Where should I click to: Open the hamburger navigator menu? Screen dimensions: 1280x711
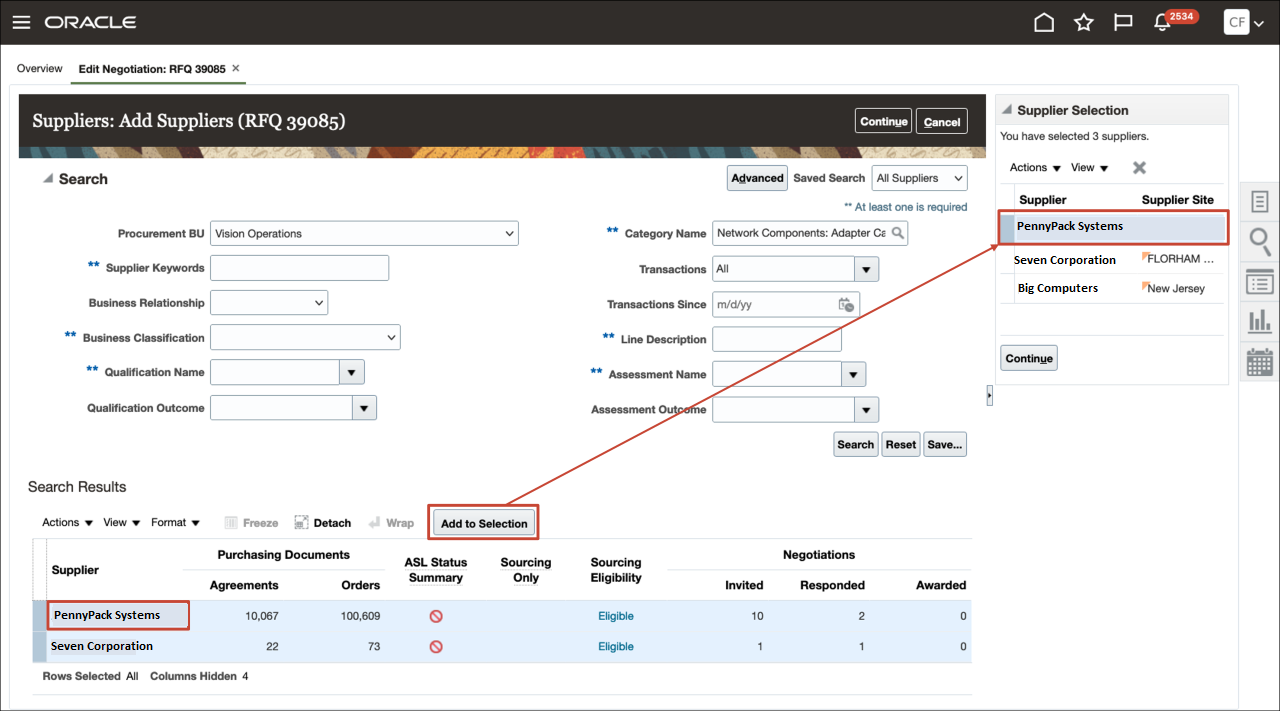click(x=20, y=22)
